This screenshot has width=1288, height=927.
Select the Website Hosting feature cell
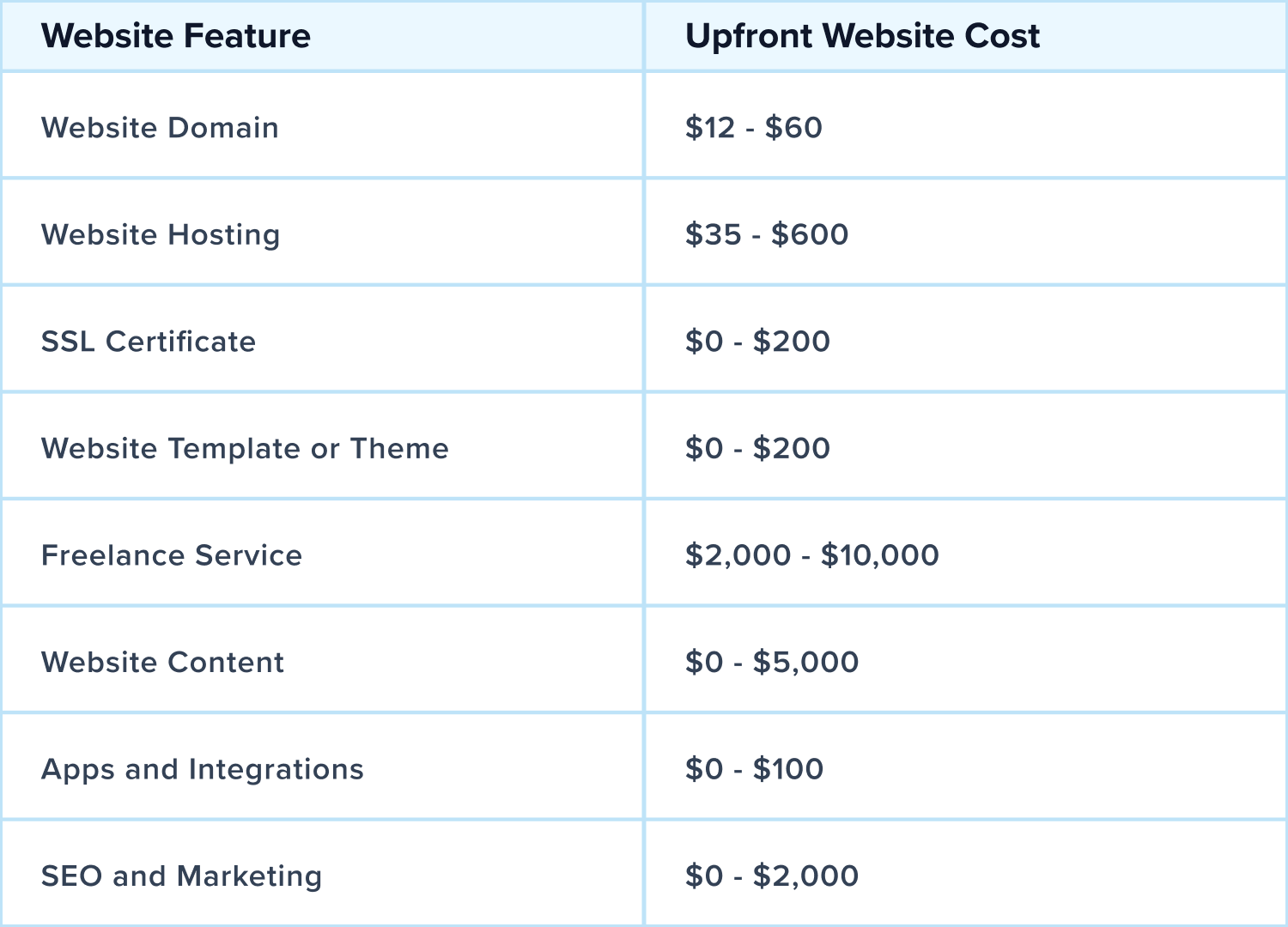pos(161,234)
